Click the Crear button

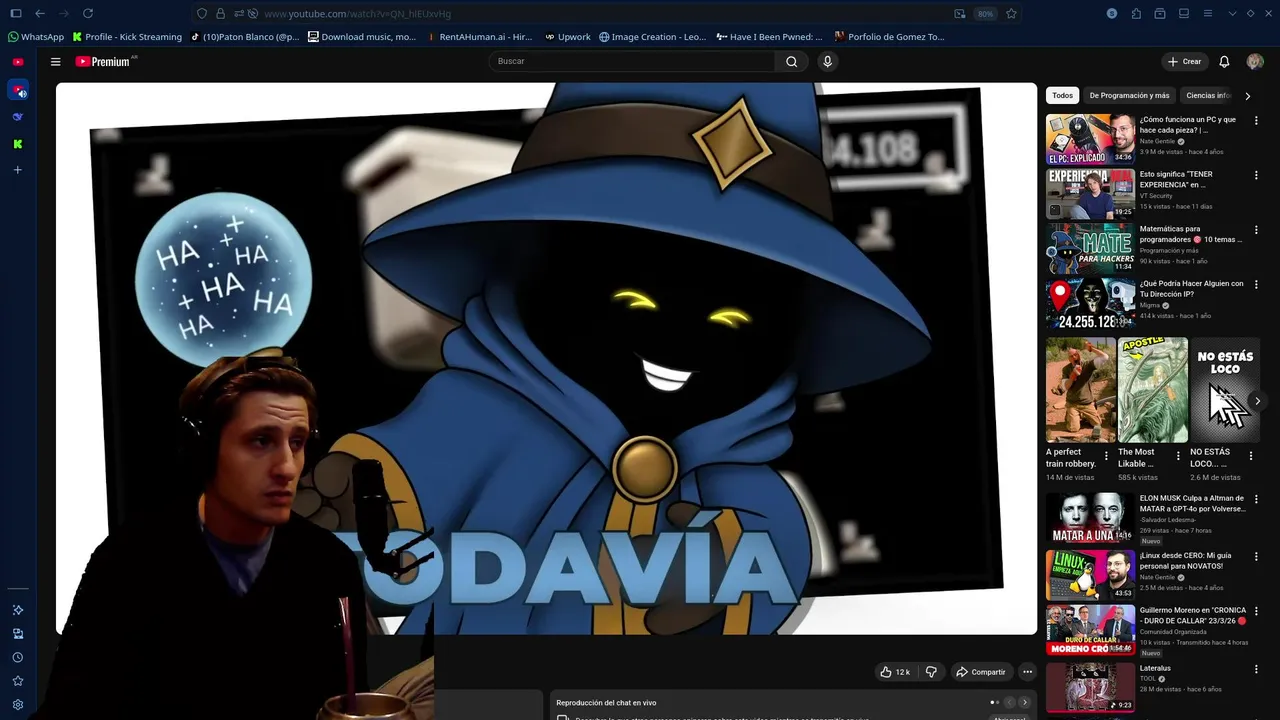click(1184, 61)
